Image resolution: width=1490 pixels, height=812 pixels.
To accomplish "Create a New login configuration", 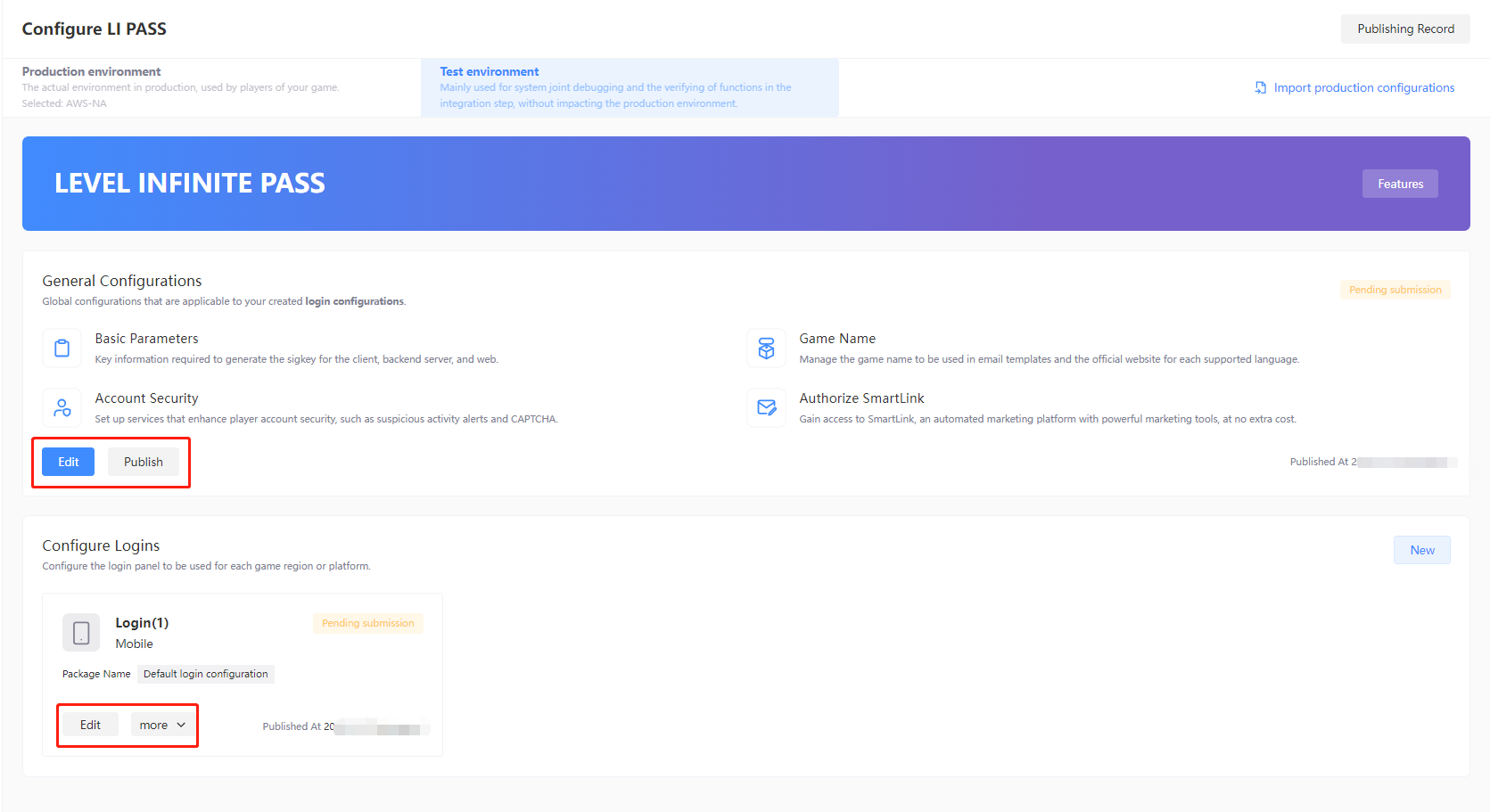I will click(x=1421, y=550).
